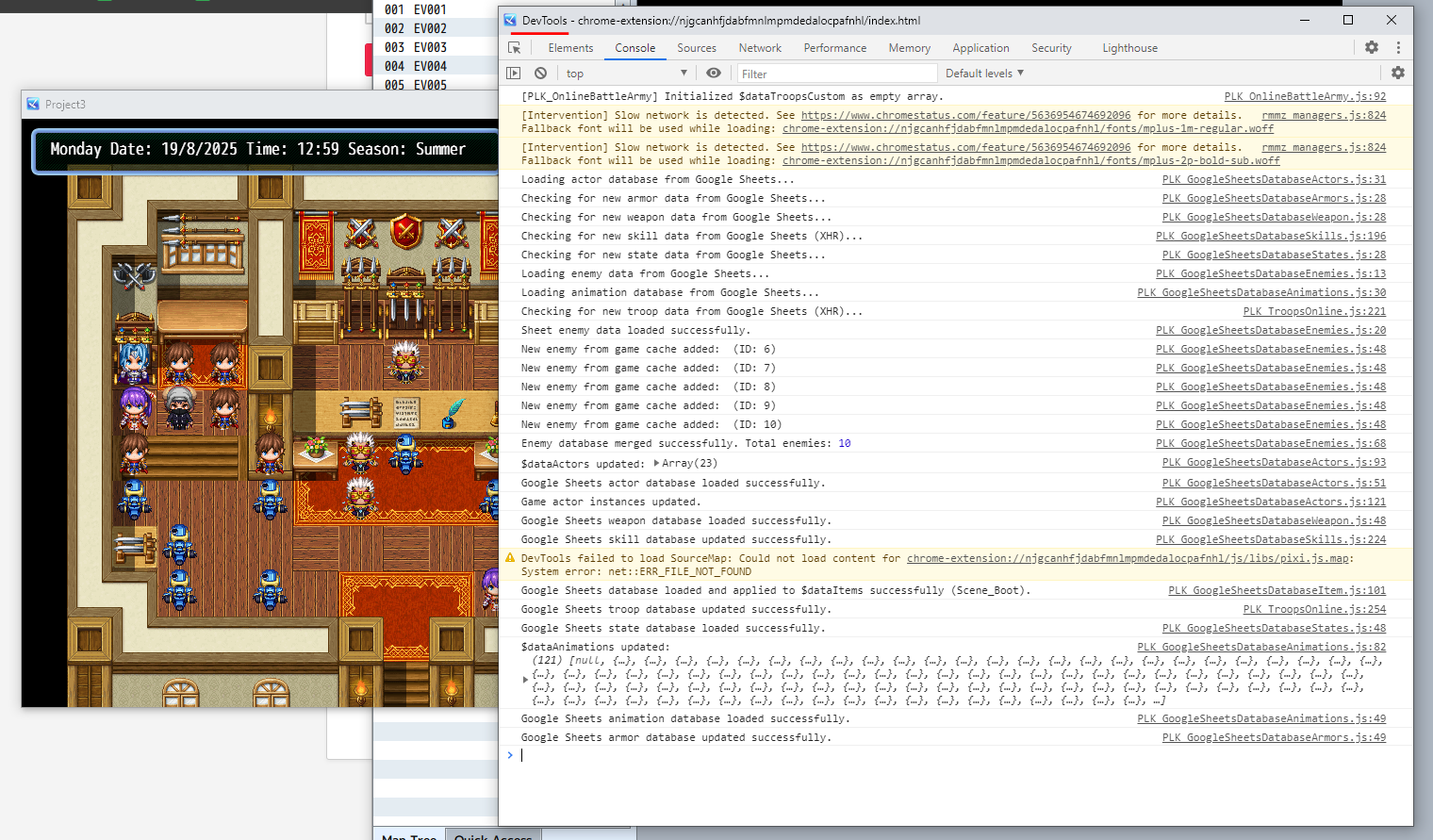Image resolution: width=1433 pixels, height=840 pixels.
Task: Open PLK_GoogleSheetsDatabaseArmors.js:28 link
Action: (x=1274, y=198)
